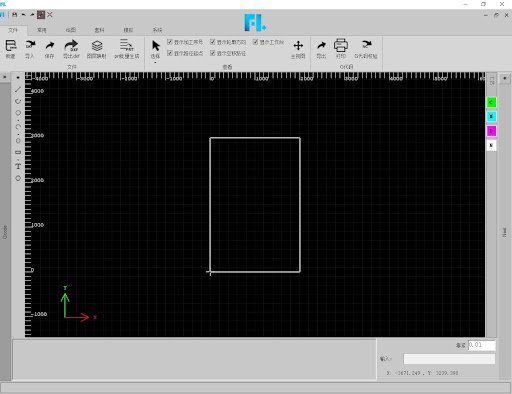Expand the right side panel arrow
This screenshot has height=394, width=512.
coord(505,78)
